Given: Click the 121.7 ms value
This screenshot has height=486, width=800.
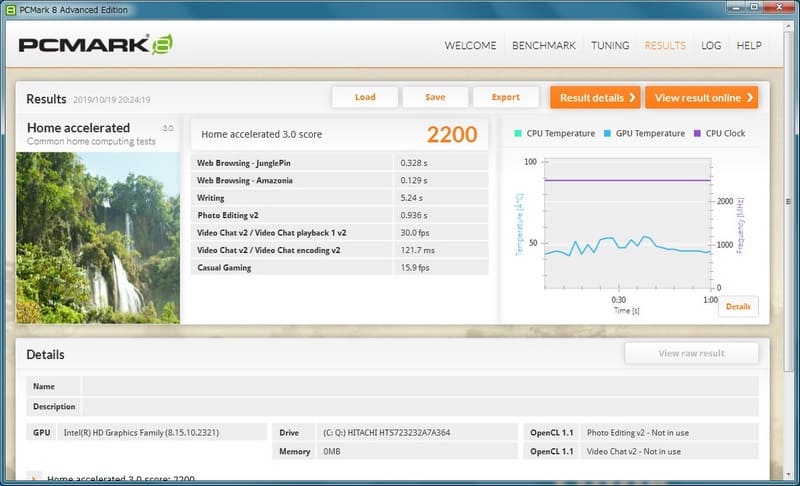Looking at the screenshot, I should pos(417,250).
